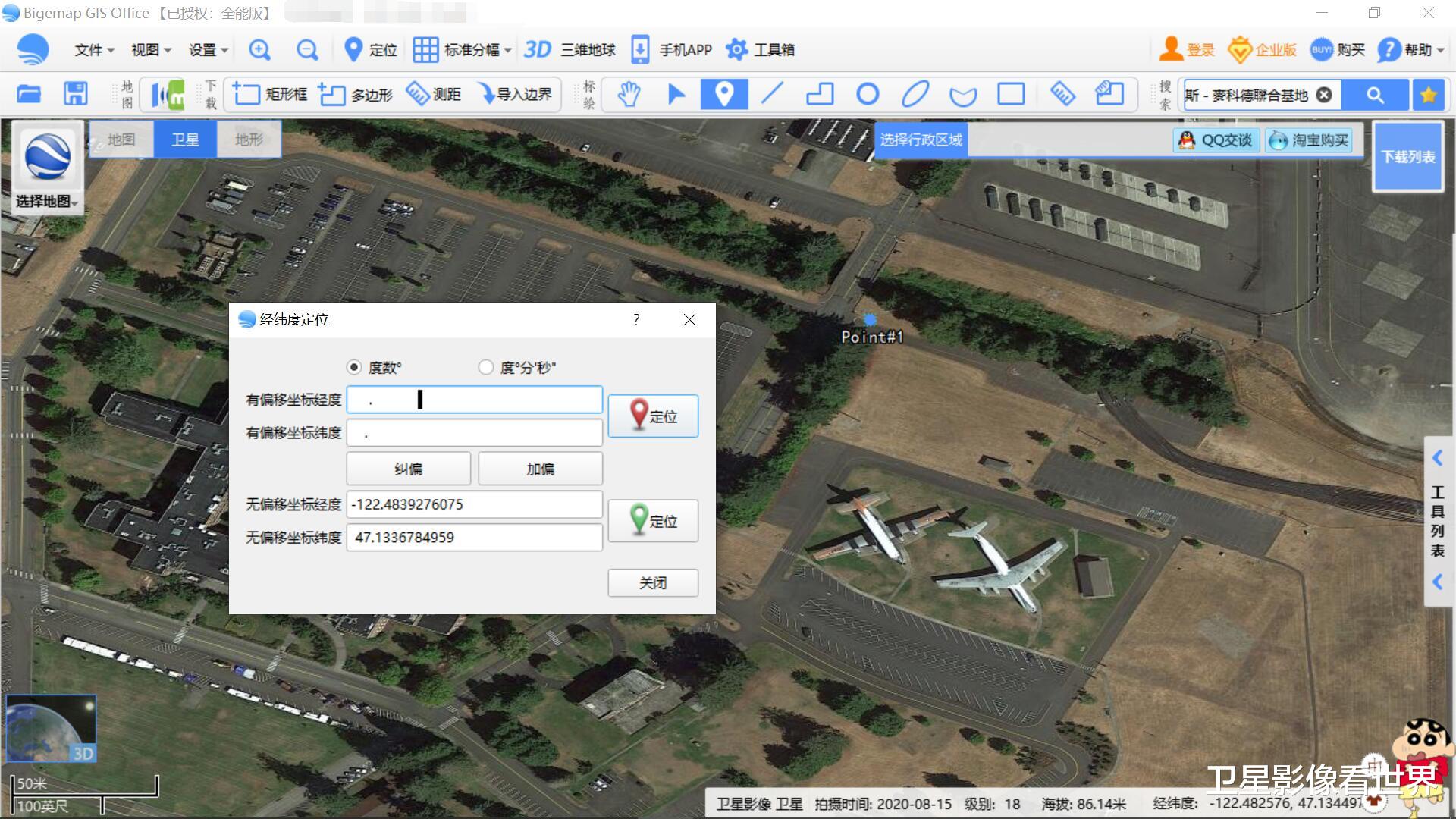The height and width of the screenshot is (819, 1456).
Task: Click 选择行政区域 button
Action: [x=921, y=140]
